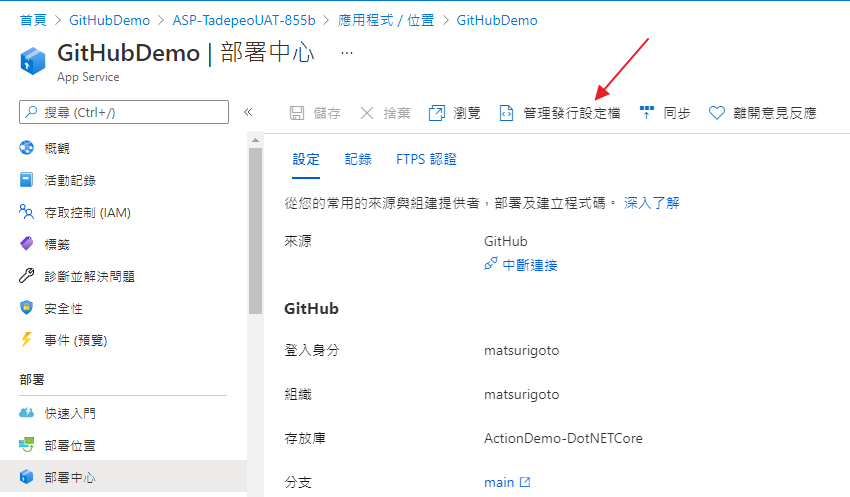Click the first GitHubDemo breadcrumb link

(x=110, y=20)
